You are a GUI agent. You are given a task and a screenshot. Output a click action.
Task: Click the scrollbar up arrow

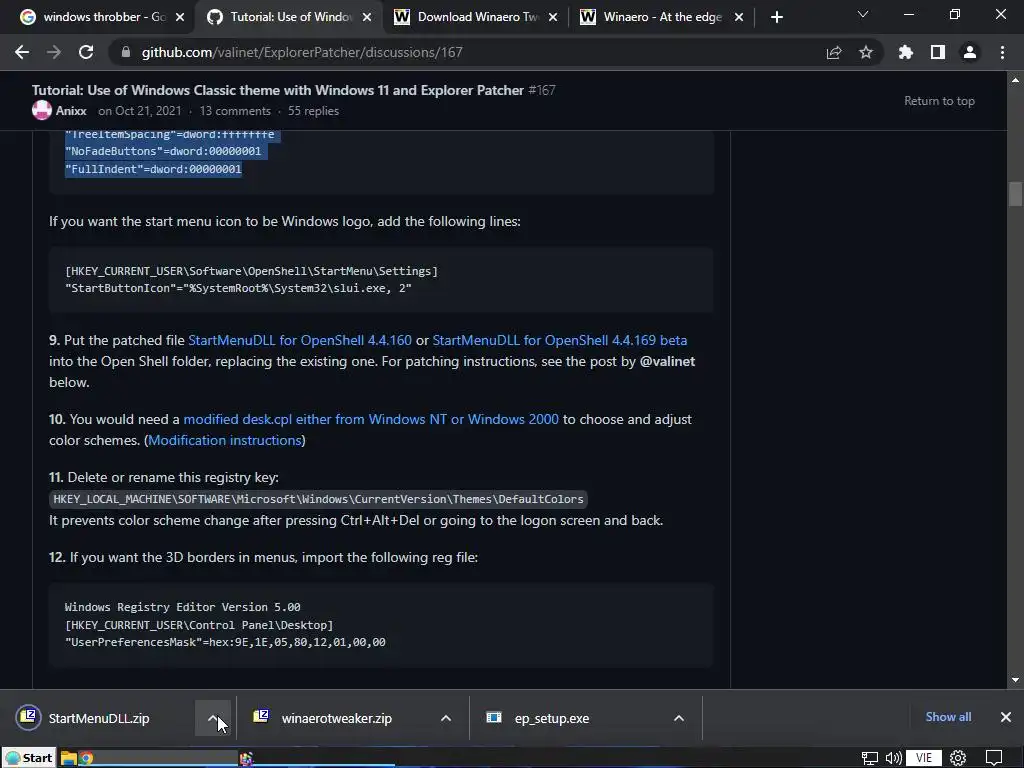(x=1015, y=80)
